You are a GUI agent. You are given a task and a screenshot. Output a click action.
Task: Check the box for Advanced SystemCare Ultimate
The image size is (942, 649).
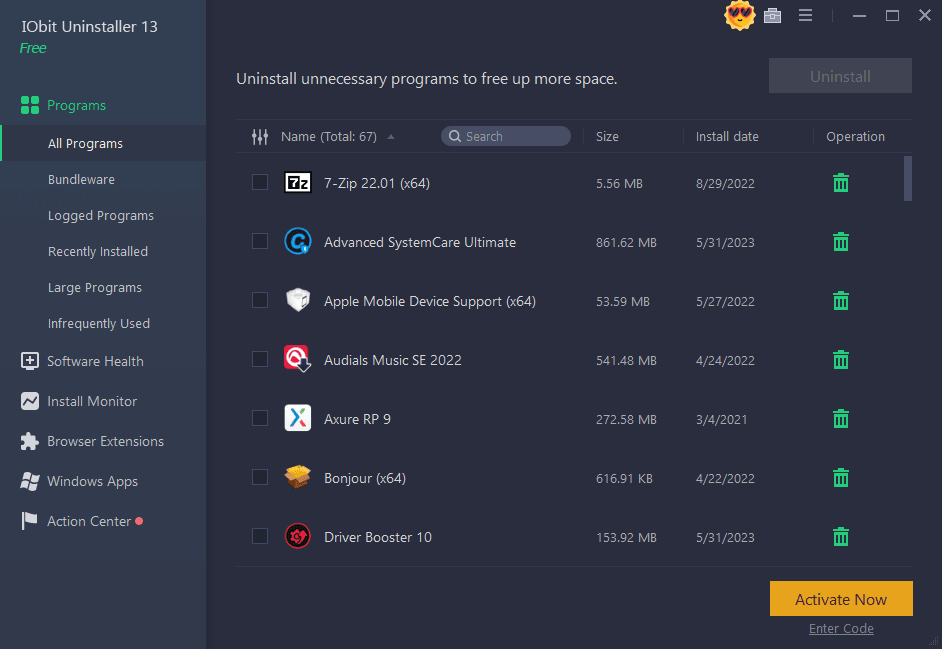tap(260, 242)
